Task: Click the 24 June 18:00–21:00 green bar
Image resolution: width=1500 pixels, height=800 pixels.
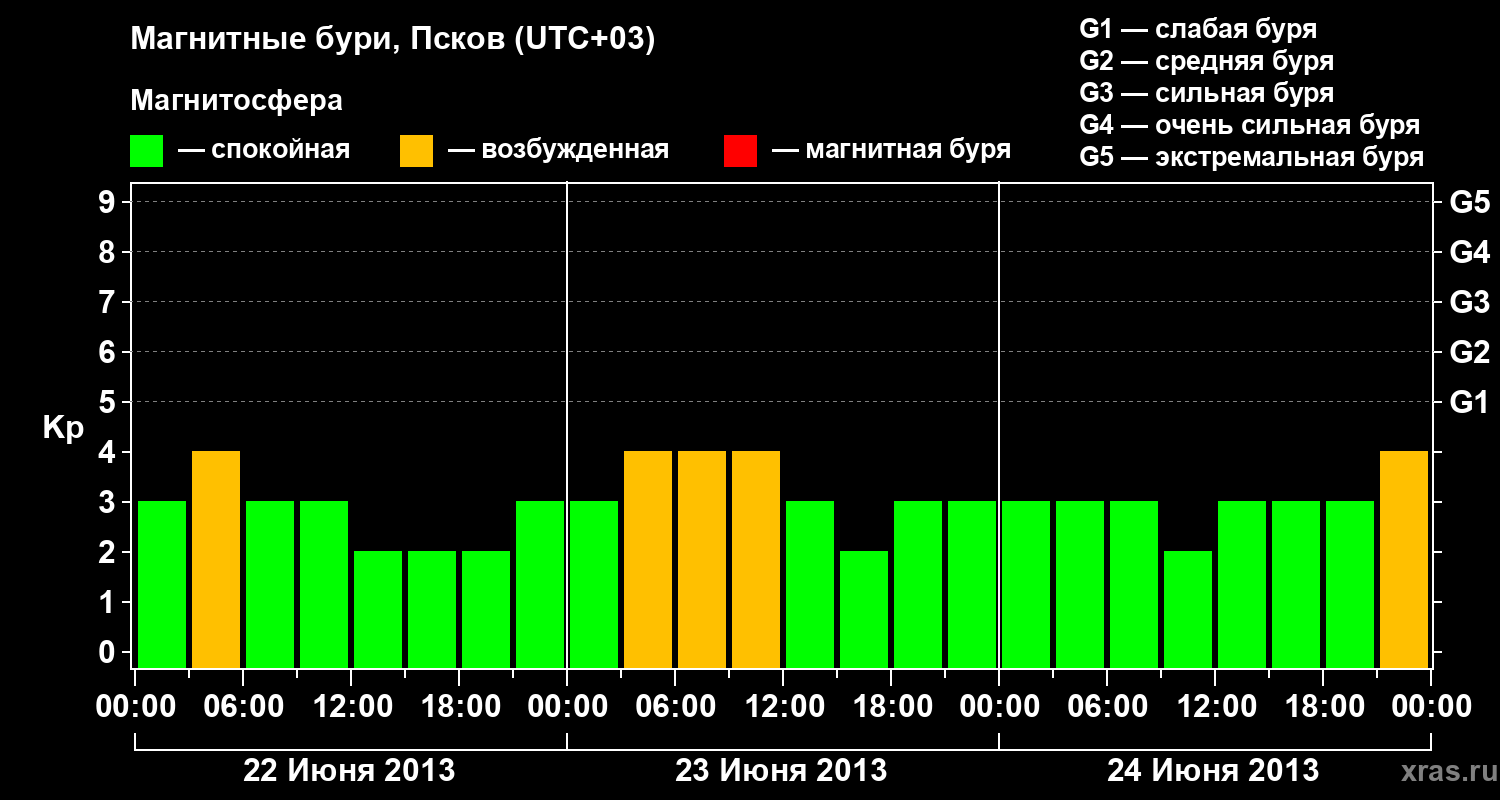Action: [x=1350, y=584]
